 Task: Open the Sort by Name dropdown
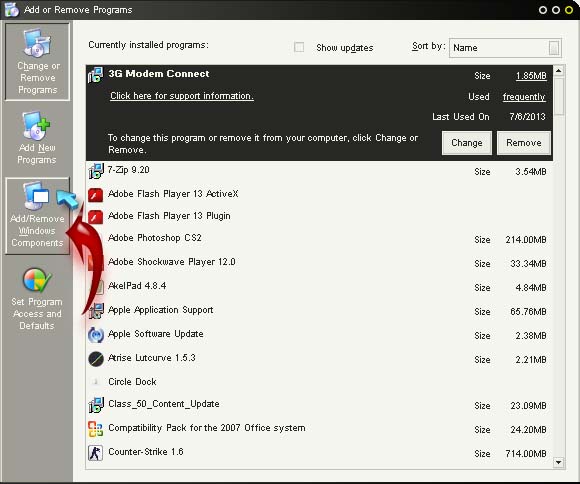(x=505, y=48)
